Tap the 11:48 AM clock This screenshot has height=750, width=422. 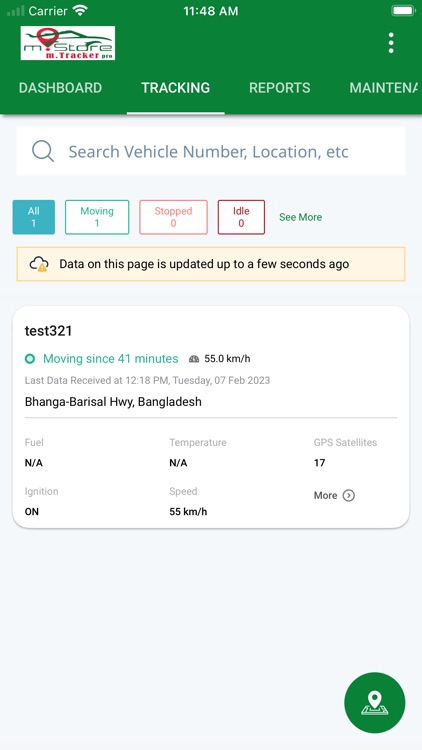tap(211, 11)
